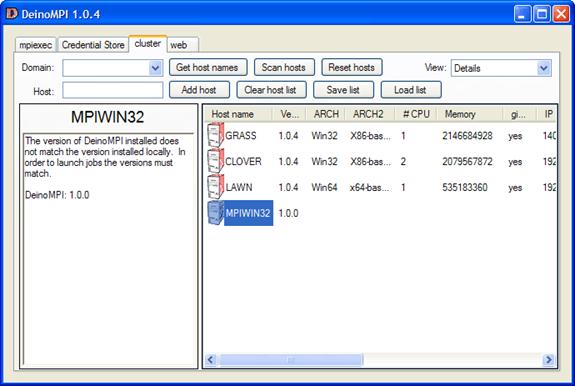Switch to the mpiexec tab
Image resolution: width=575 pixels, height=386 pixels.
click(x=35, y=45)
